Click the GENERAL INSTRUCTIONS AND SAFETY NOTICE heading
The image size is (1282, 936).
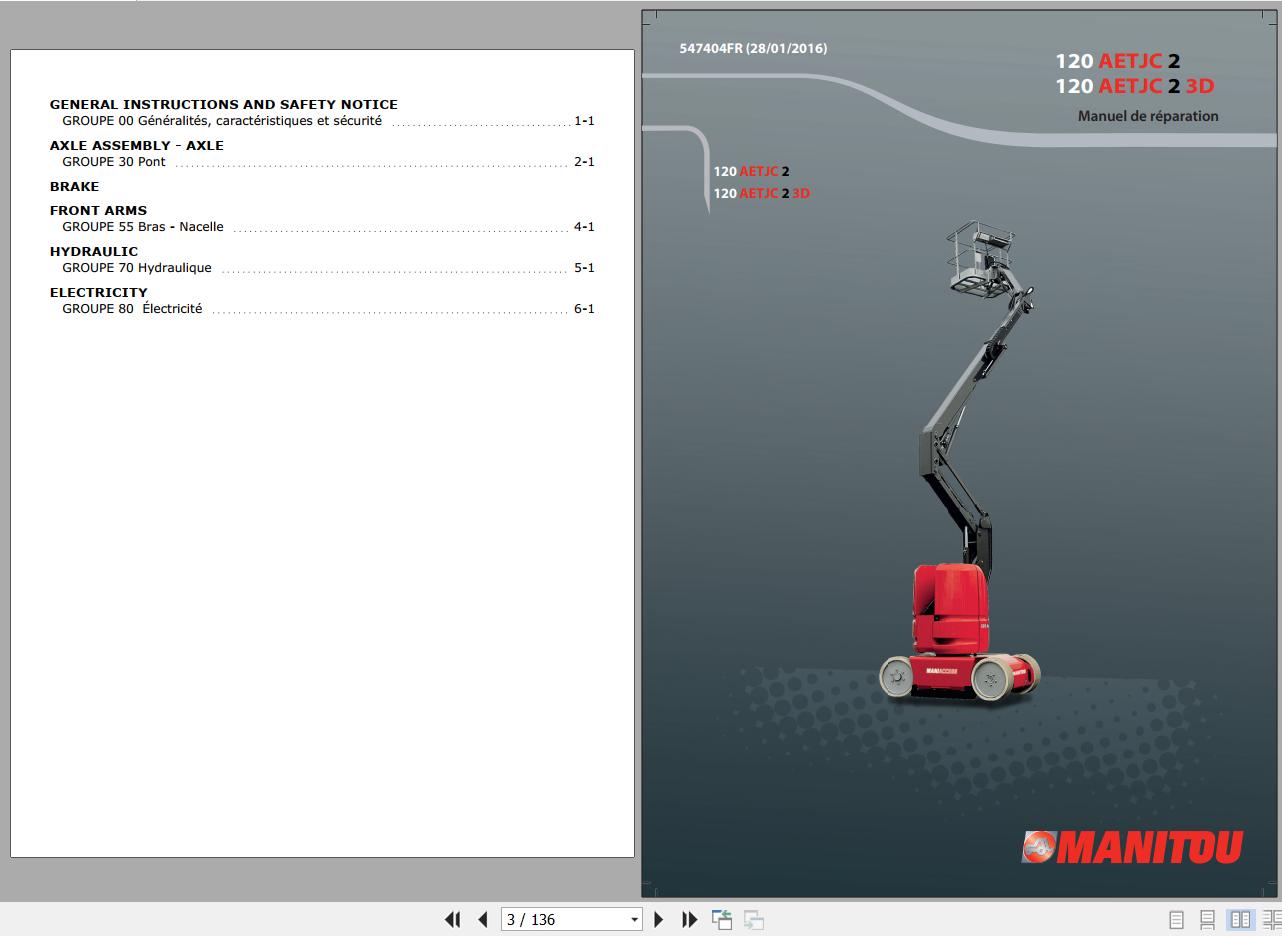224,104
